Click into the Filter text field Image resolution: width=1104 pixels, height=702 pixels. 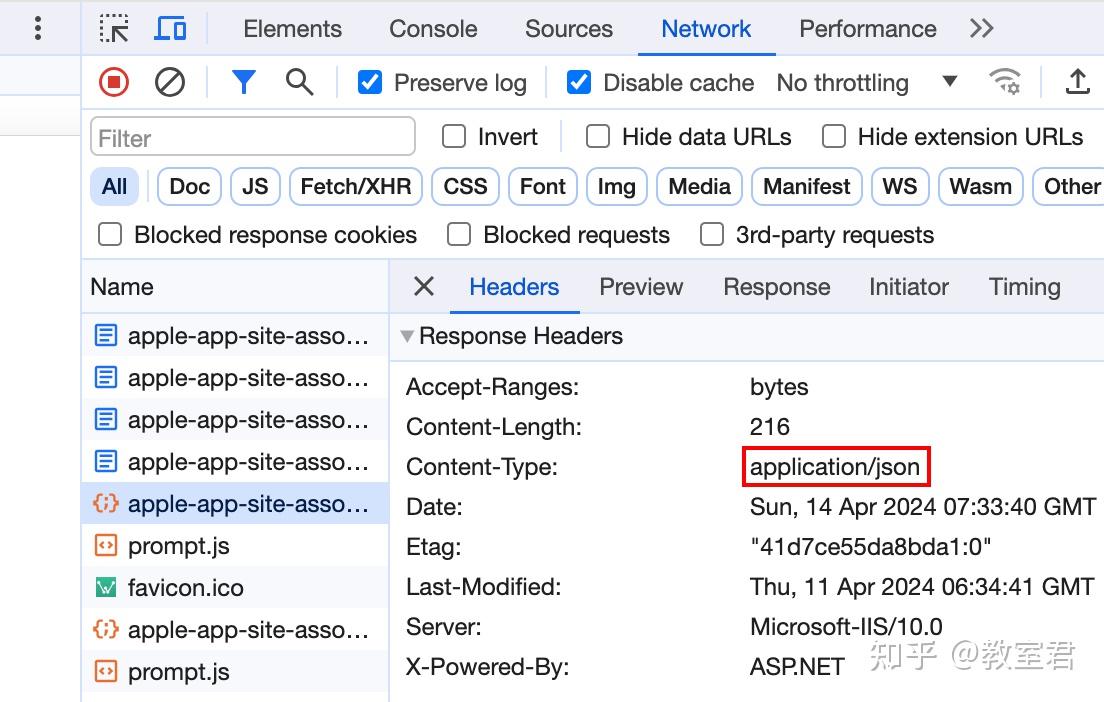point(253,137)
